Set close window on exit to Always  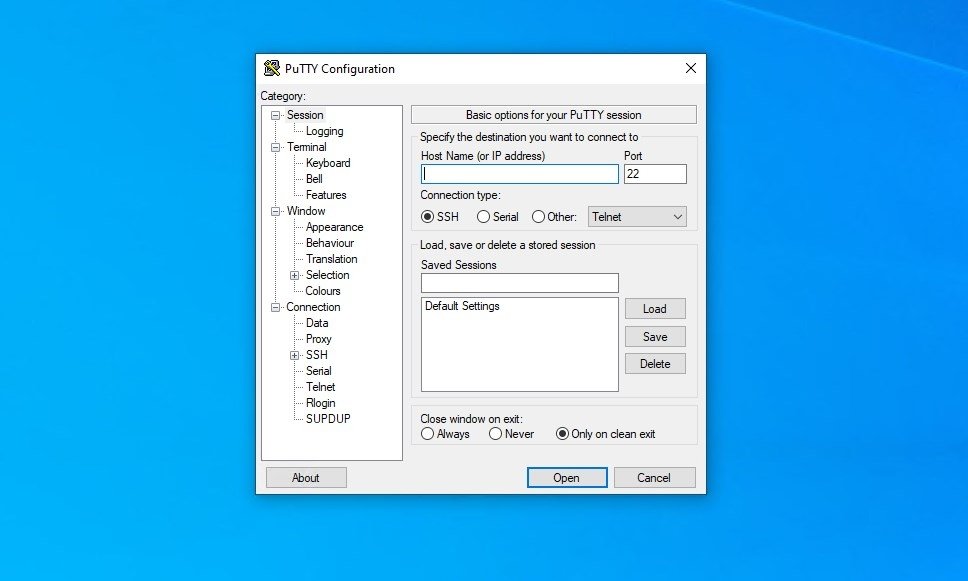(x=427, y=434)
